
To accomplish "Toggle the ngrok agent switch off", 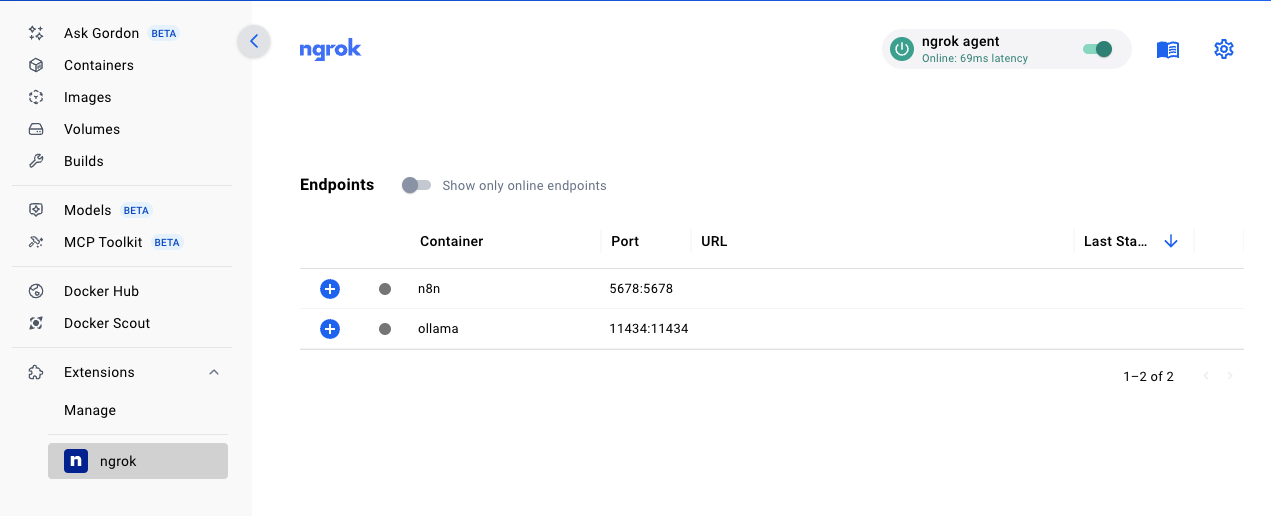I will (x=1097, y=49).
